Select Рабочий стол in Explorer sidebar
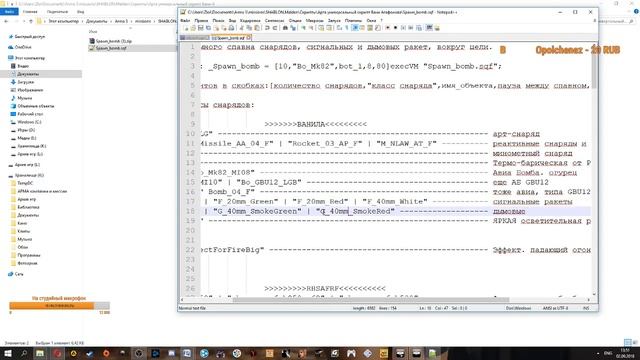The width and height of the screenshot is (640, 360). 30,114
